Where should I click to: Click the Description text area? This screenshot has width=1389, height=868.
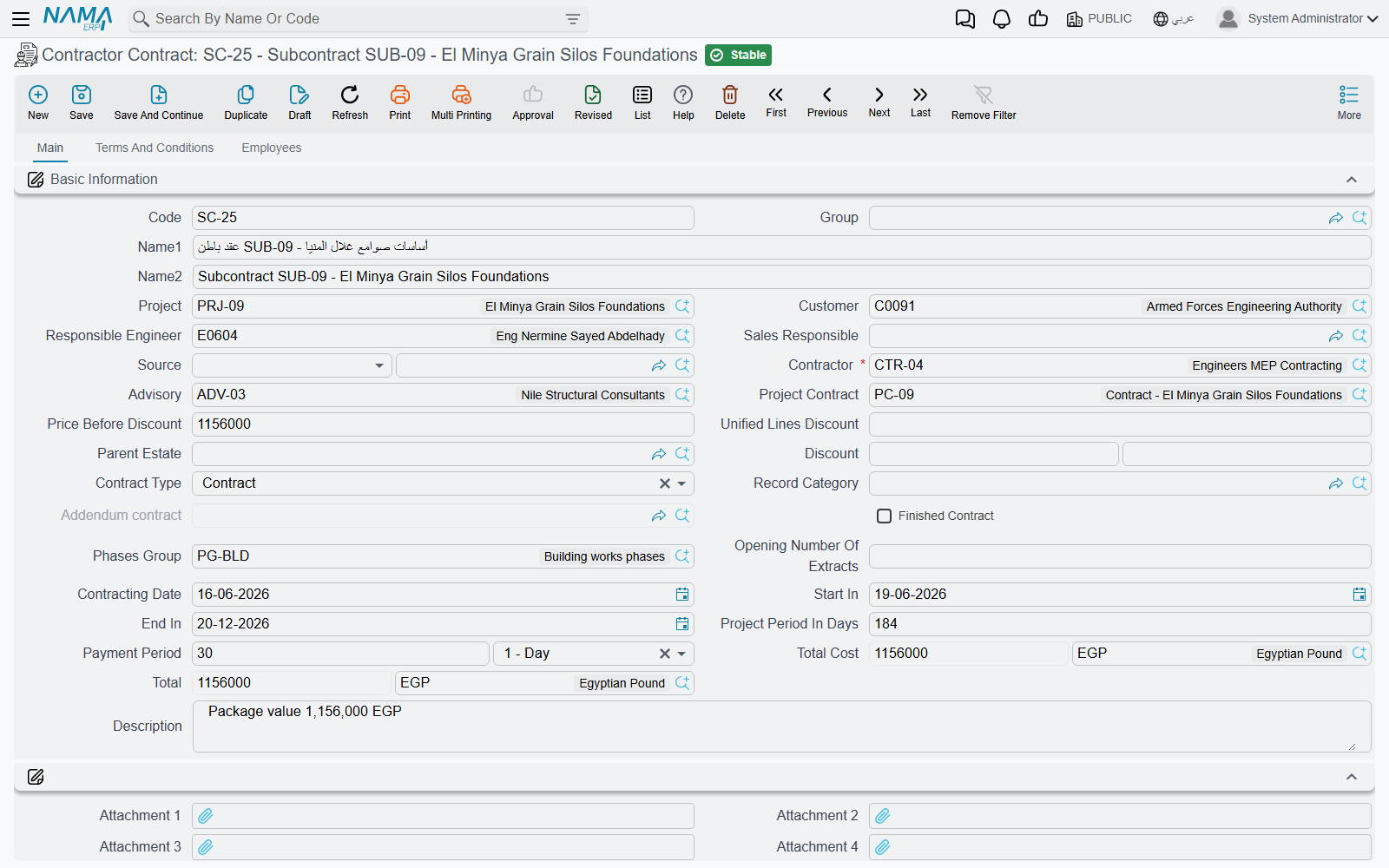[x=781, y=727]
